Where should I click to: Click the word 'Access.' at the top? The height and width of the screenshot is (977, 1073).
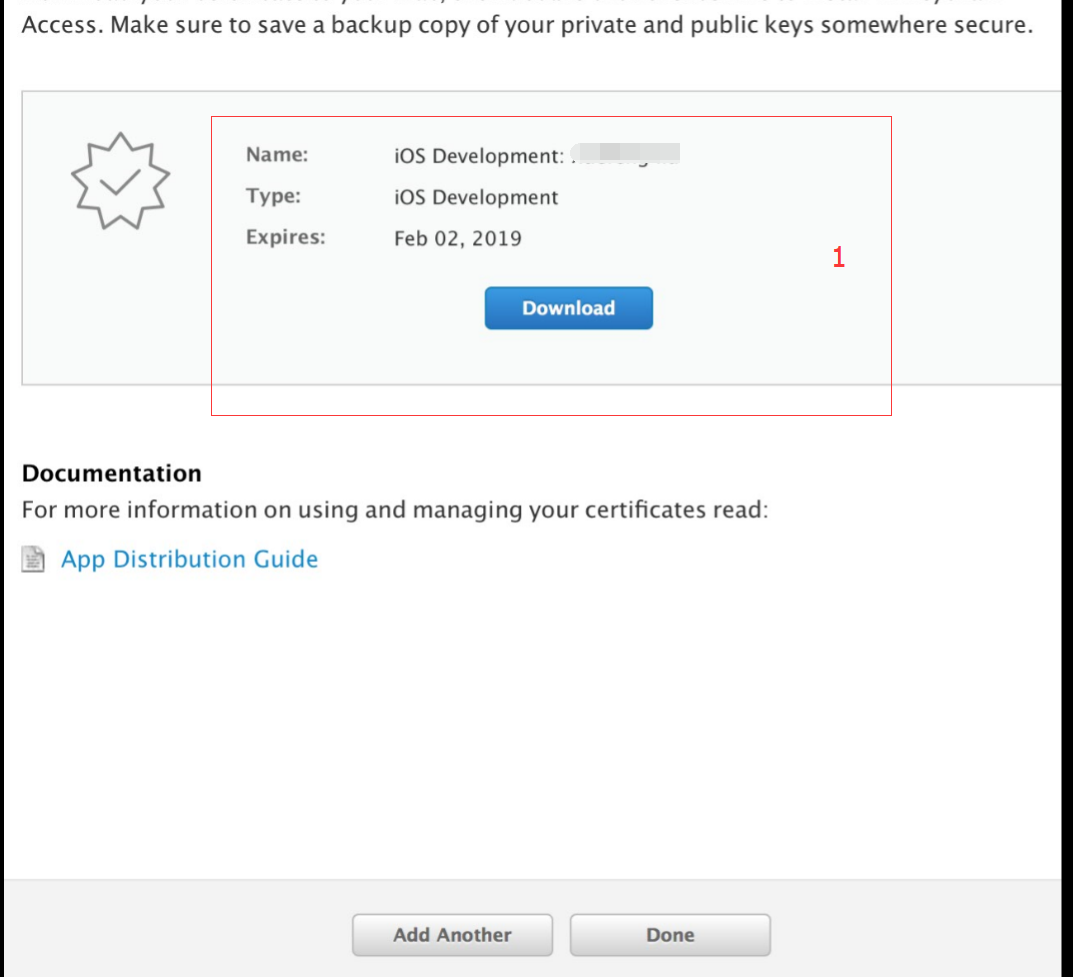coord(61,25)
